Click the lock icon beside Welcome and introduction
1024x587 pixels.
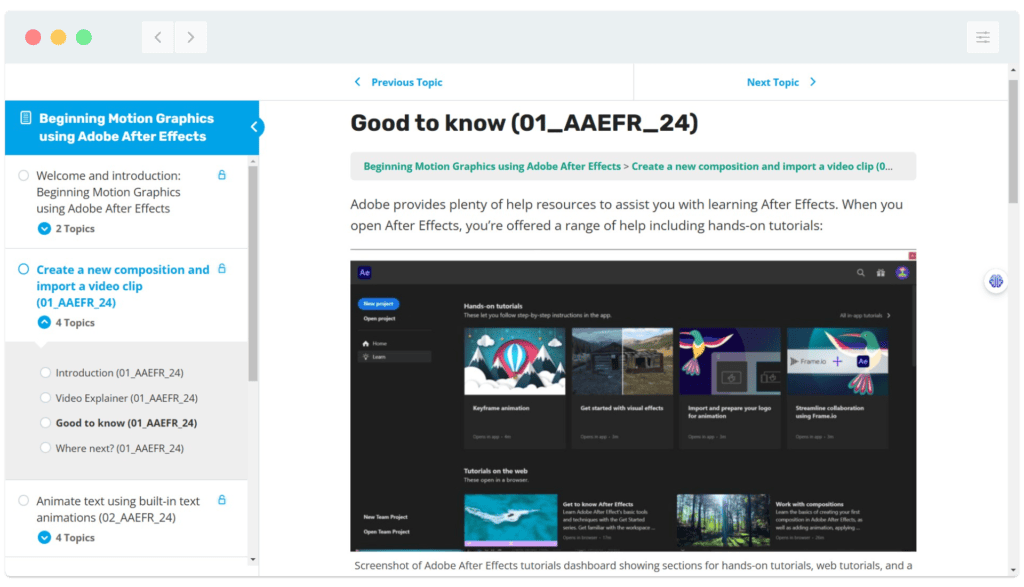(222, 175)
